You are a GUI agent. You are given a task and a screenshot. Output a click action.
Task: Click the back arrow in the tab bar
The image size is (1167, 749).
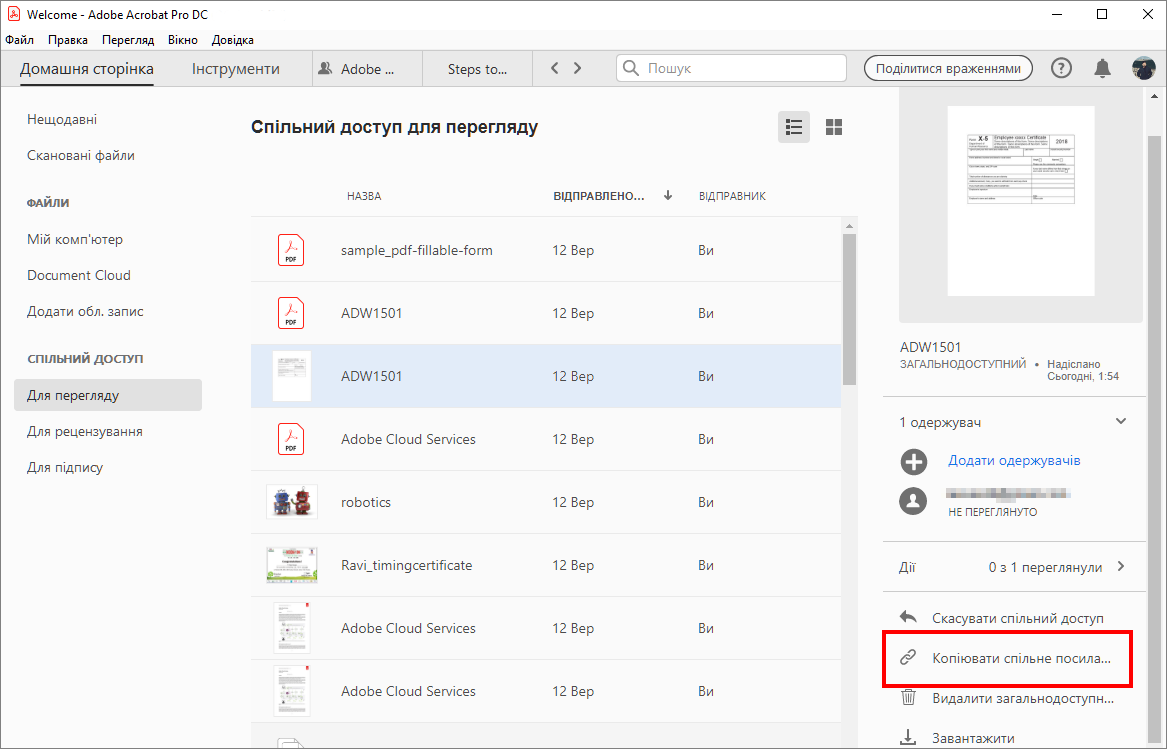pos(554,68)
